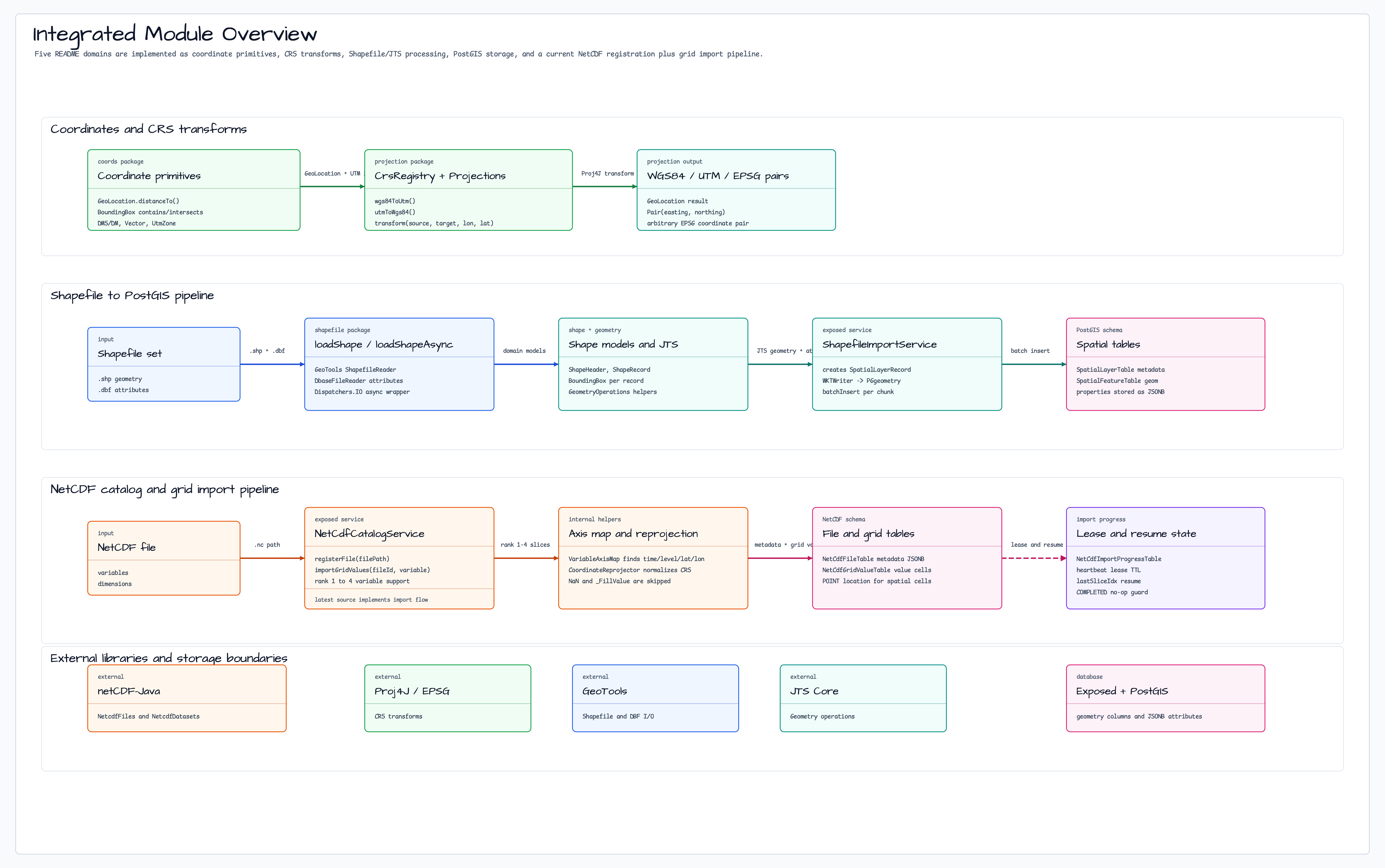This screenshot has width=1385, height=868.
Task: Select the NetCDF catalog and grid import heading
Action: click(165, 490)
